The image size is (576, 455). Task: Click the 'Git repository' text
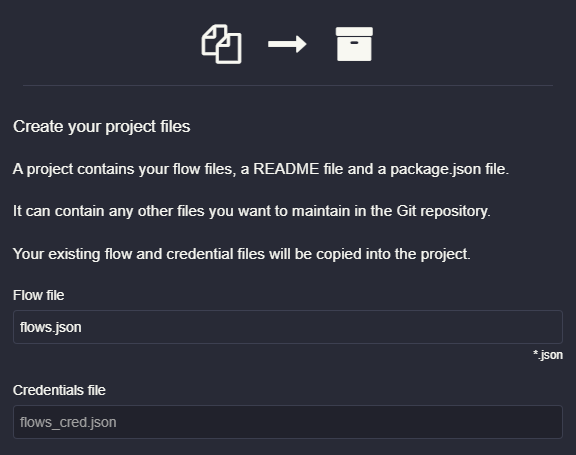point(443,211)
